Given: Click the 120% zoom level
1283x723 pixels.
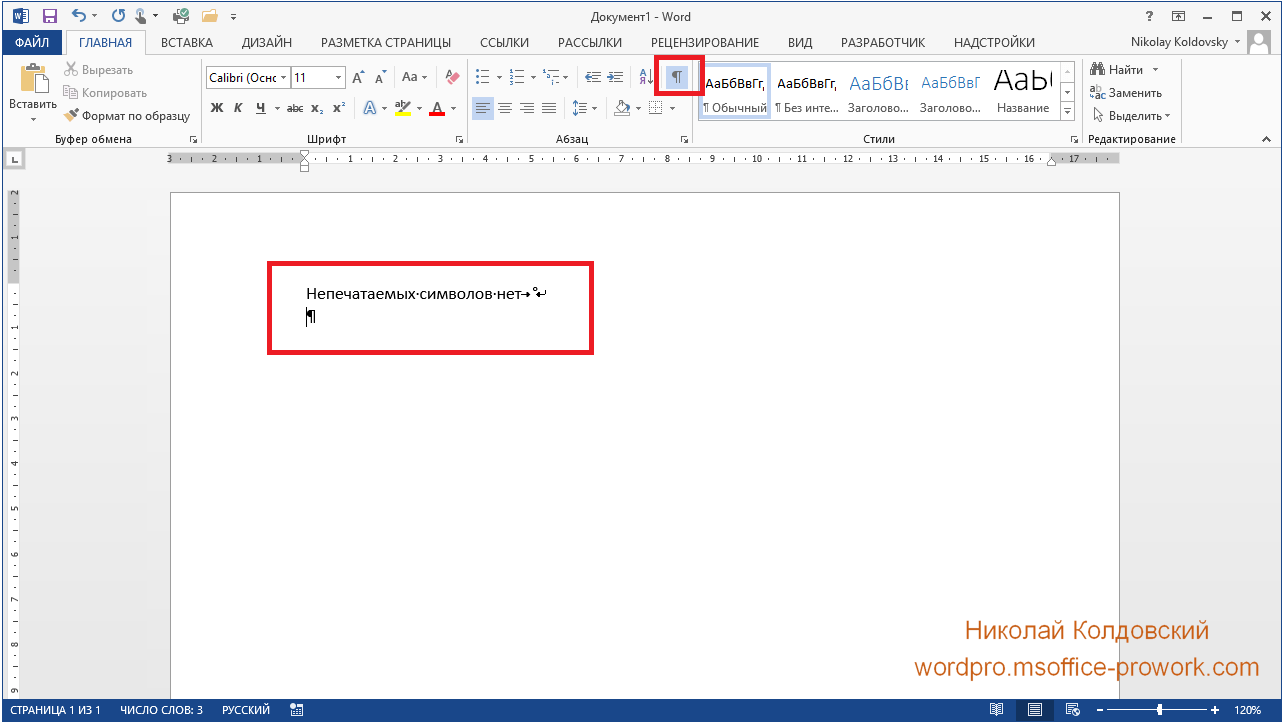Looking at the screenshot, I should [x=1247, y=710].
